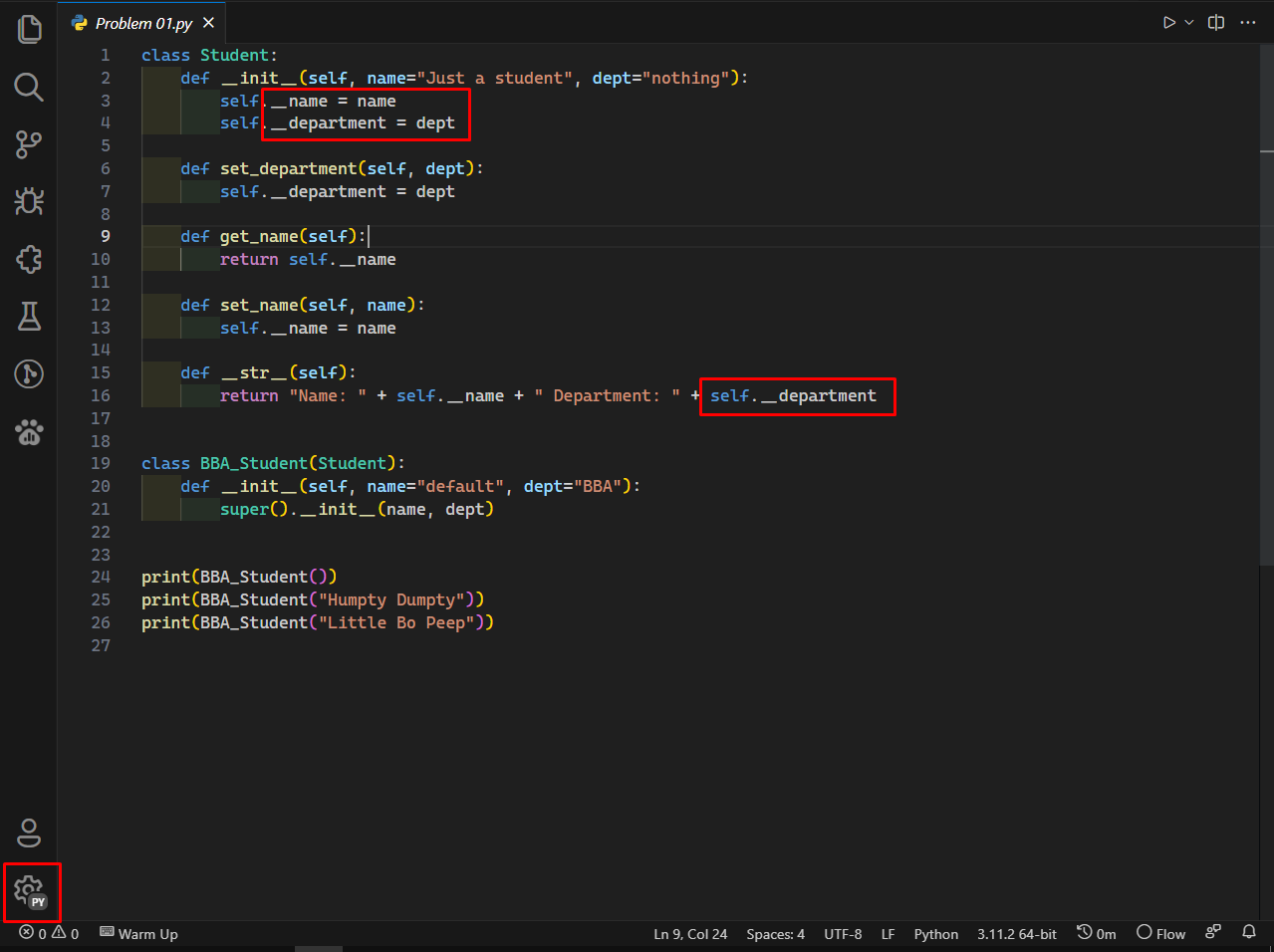Open Source Control from the activity bar

coord(29,144)
